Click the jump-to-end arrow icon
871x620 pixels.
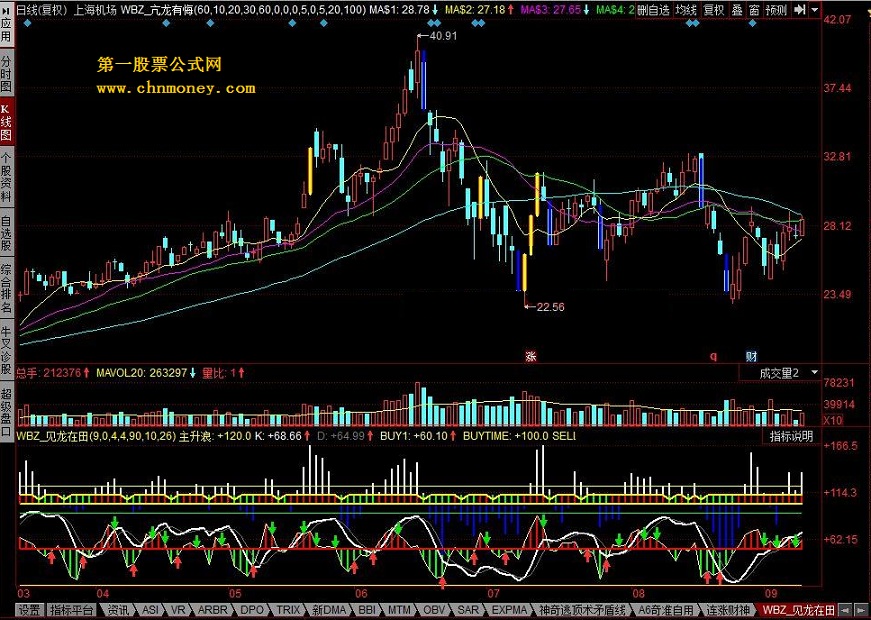point(799,9)
